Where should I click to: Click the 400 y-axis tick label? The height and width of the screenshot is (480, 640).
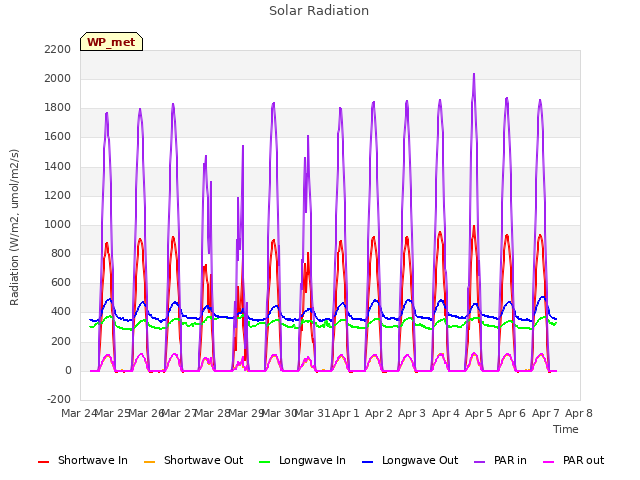[60, 312]
